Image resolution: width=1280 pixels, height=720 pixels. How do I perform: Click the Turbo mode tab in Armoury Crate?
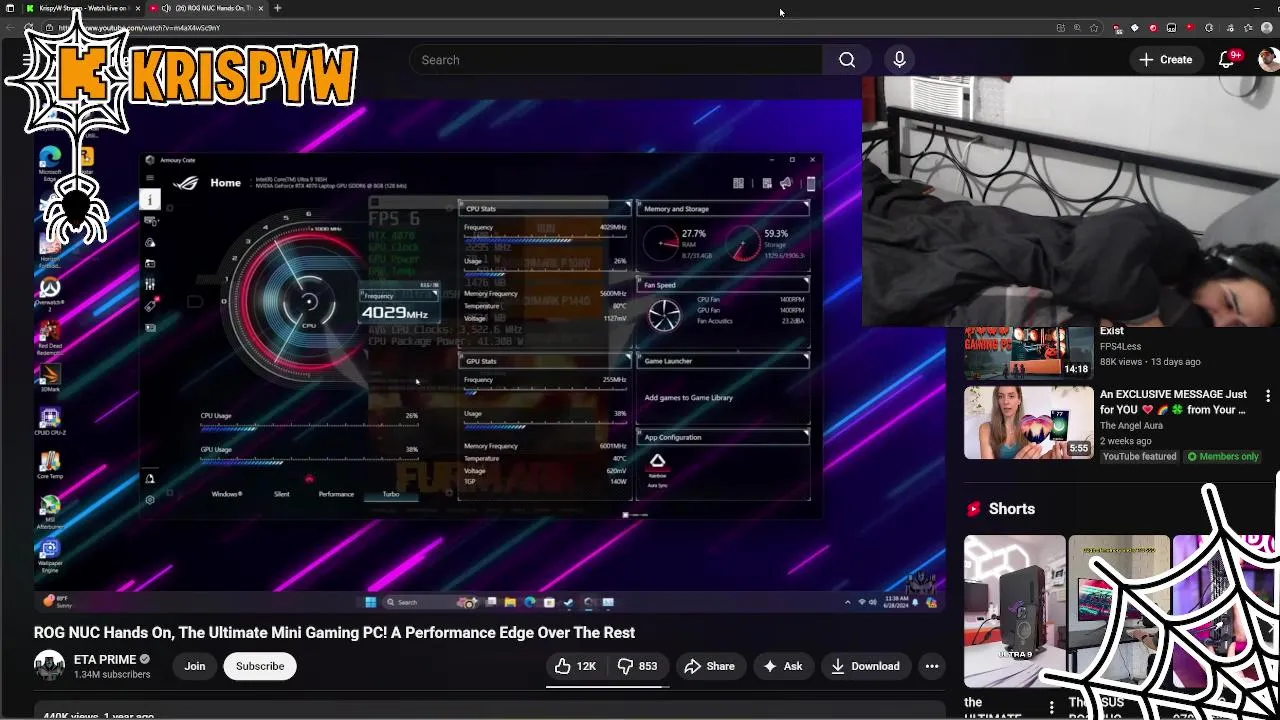point(391,494)
